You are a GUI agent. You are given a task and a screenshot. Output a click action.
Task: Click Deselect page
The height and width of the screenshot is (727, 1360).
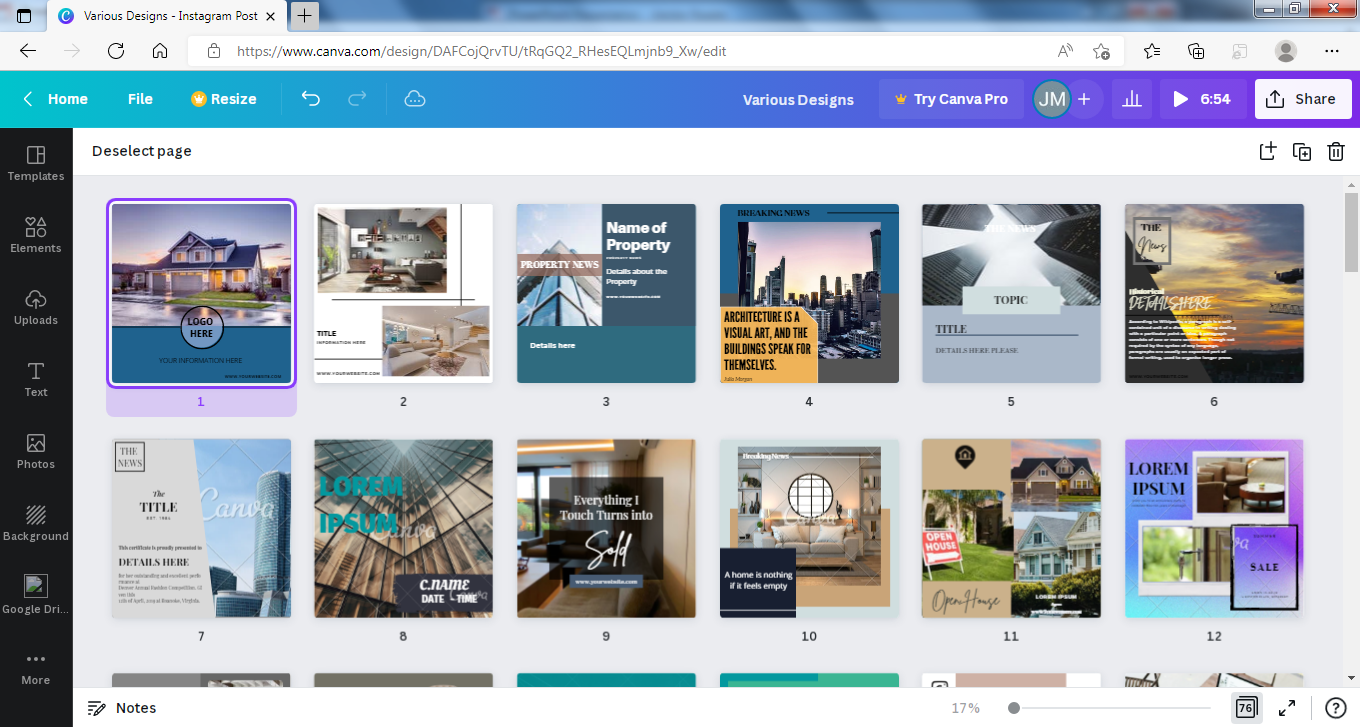pos(142,151)
